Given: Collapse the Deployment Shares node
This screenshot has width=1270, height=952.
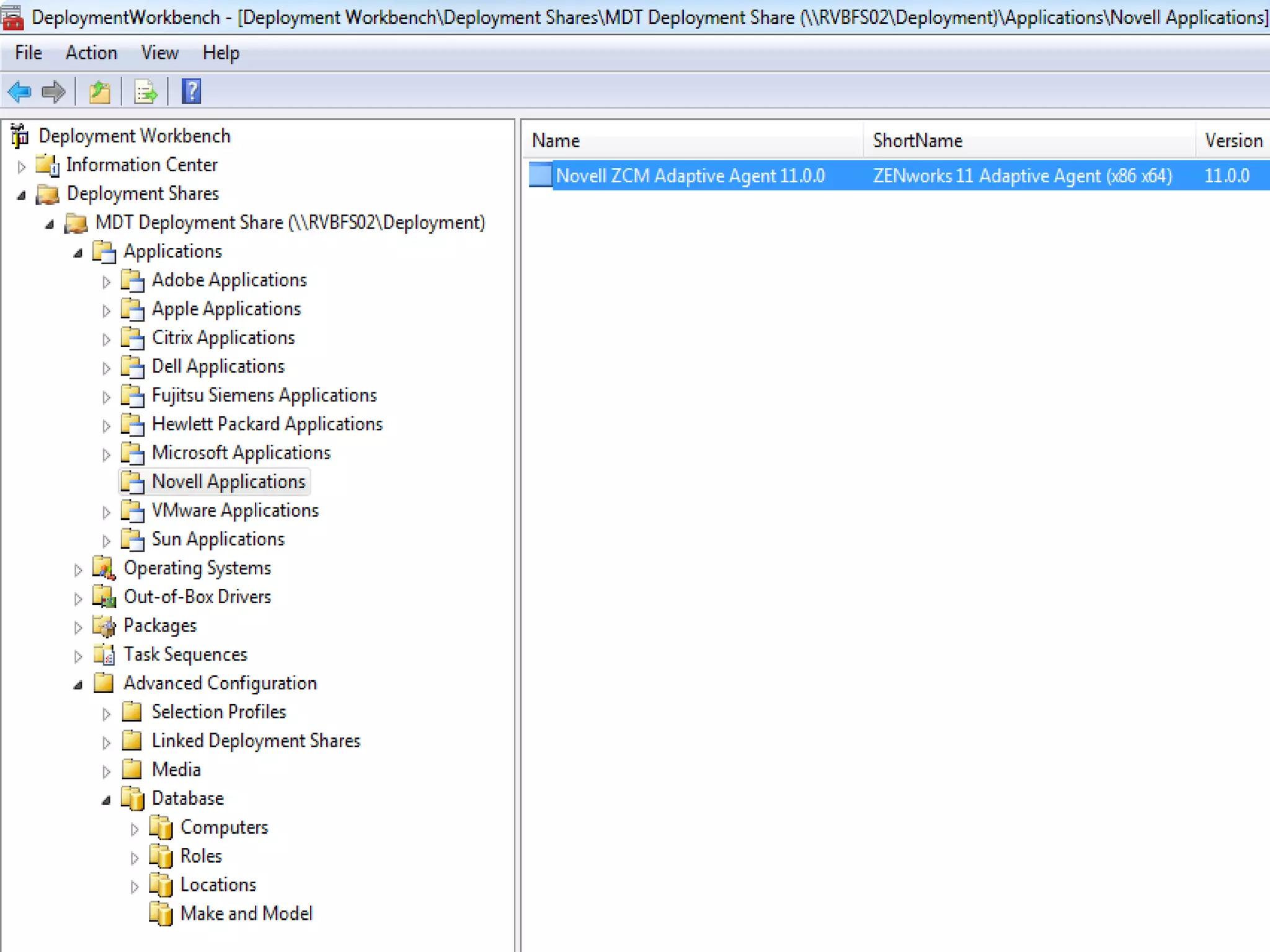Looking at the screenshot, I should tap(21, 195).
